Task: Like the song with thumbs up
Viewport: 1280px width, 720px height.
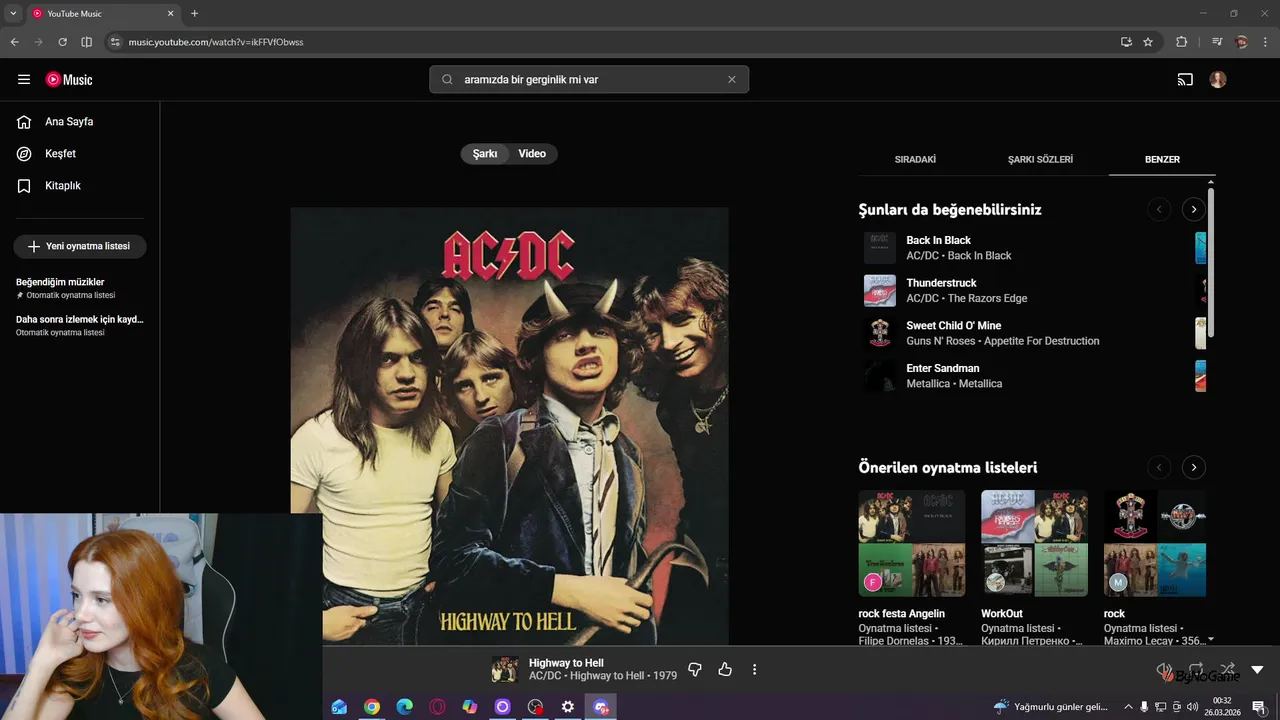Action: (x=725, y=669)
